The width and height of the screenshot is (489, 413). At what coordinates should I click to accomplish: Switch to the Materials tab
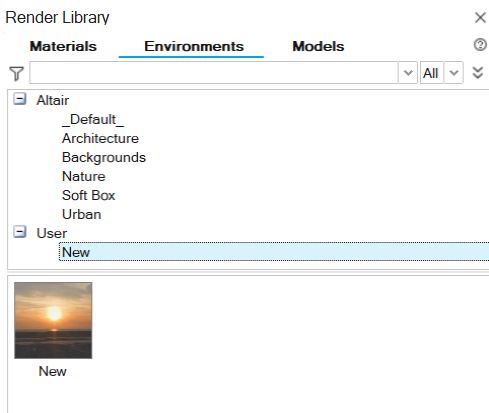pyautogui.click(x=63, y=46)
